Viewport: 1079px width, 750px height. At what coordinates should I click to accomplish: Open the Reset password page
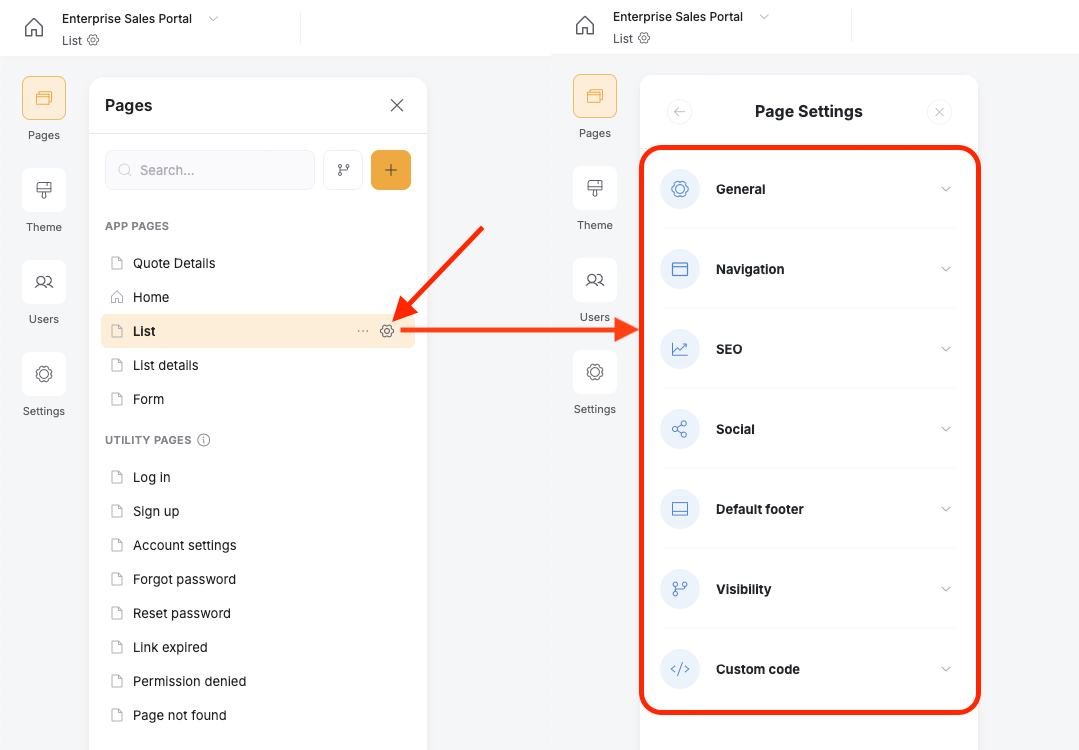[x=258, y=613]
